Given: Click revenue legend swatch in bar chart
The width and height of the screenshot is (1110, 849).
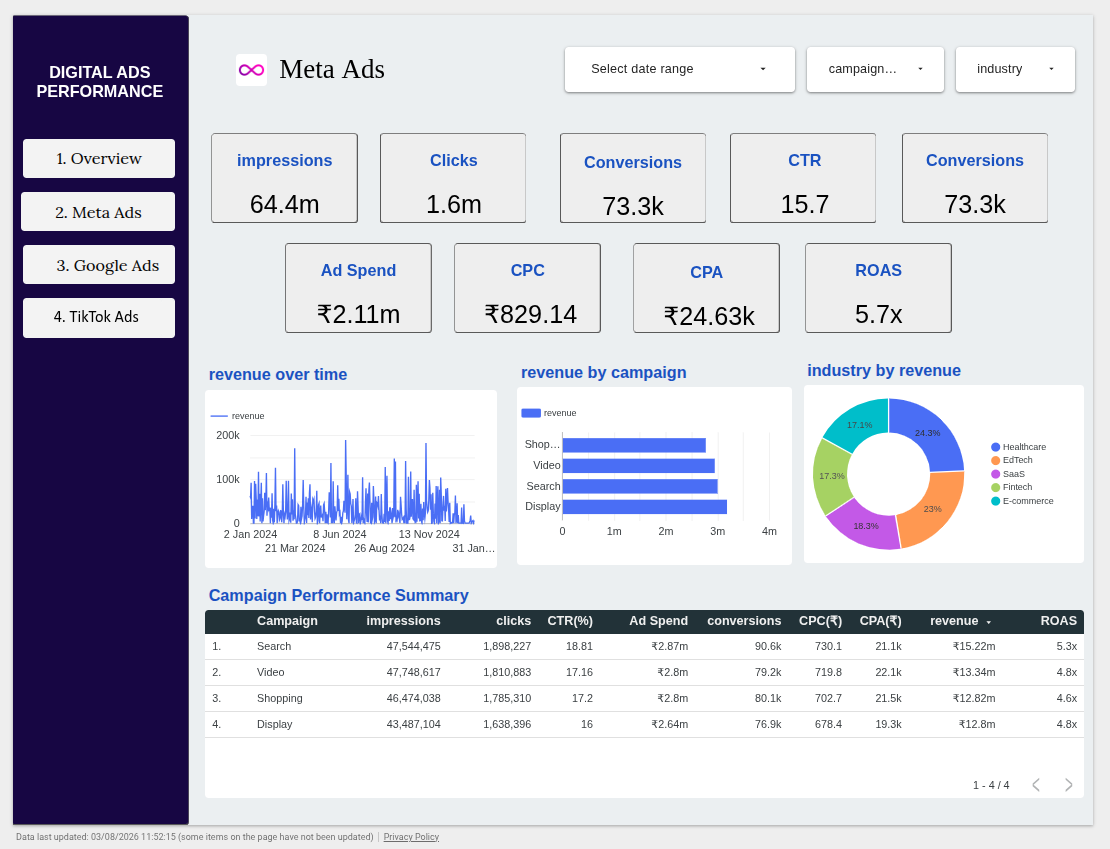Looking at the screenshot, I should point(531,413).
